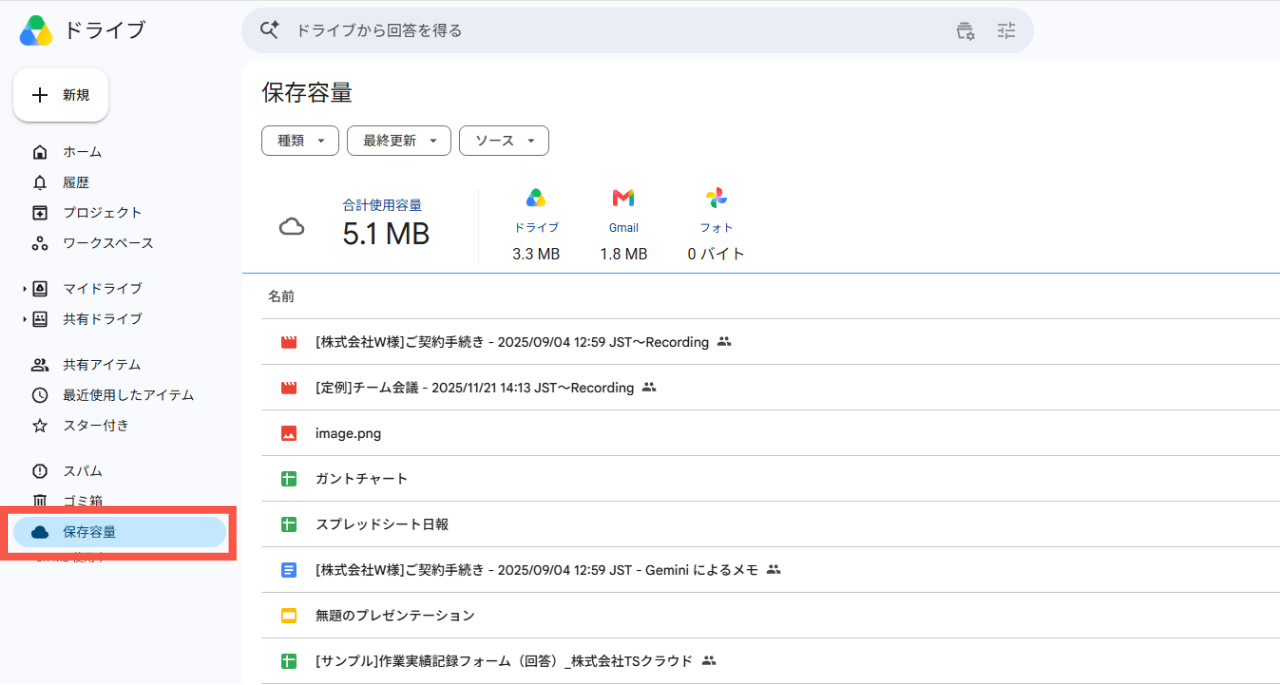The width and height of the screenshot is (1280, 685).
Task: Click the 名前 column header
Action: (x=281, y=297)
